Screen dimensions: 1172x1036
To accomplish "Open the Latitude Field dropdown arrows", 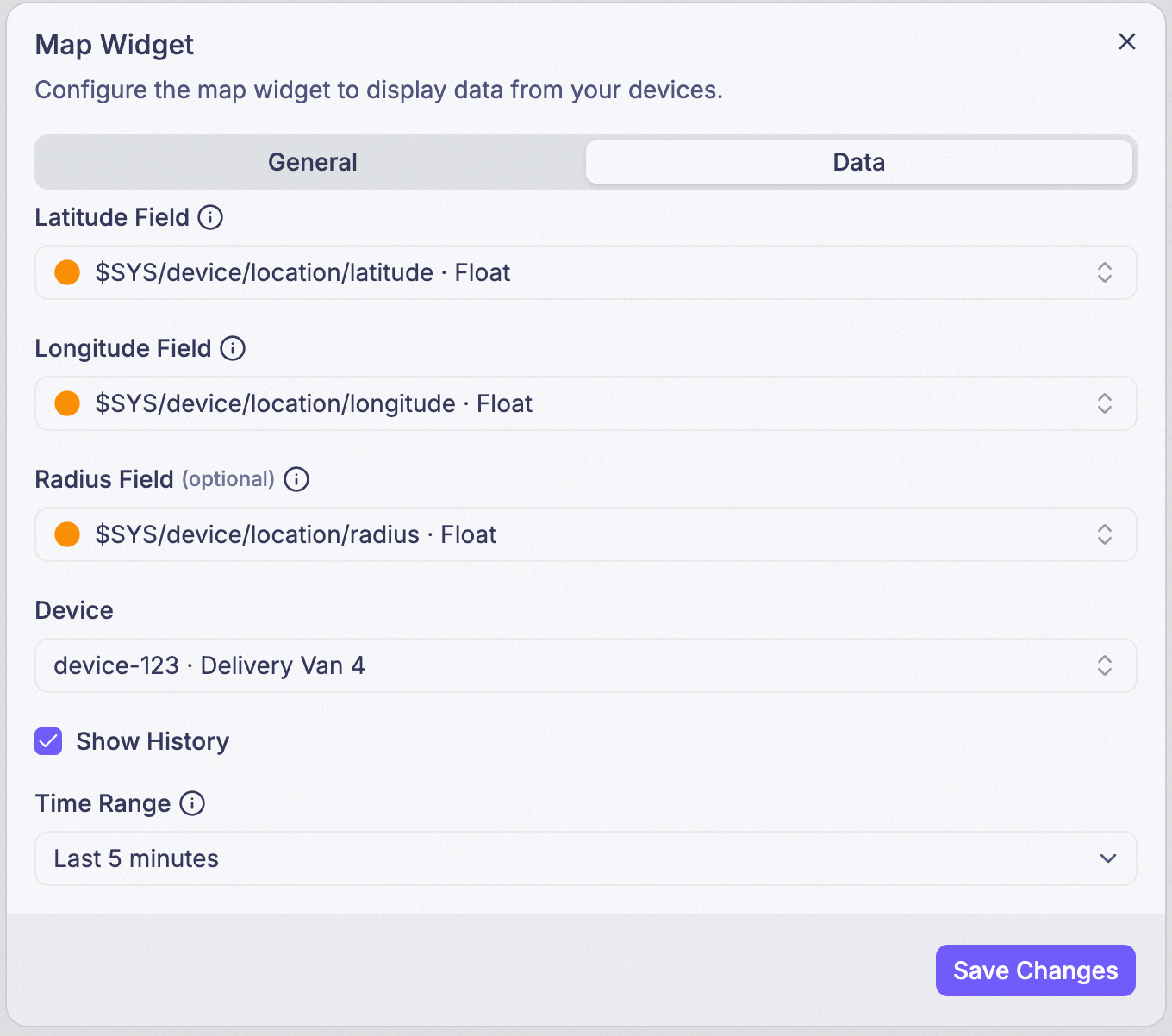I will point(1105,272).
